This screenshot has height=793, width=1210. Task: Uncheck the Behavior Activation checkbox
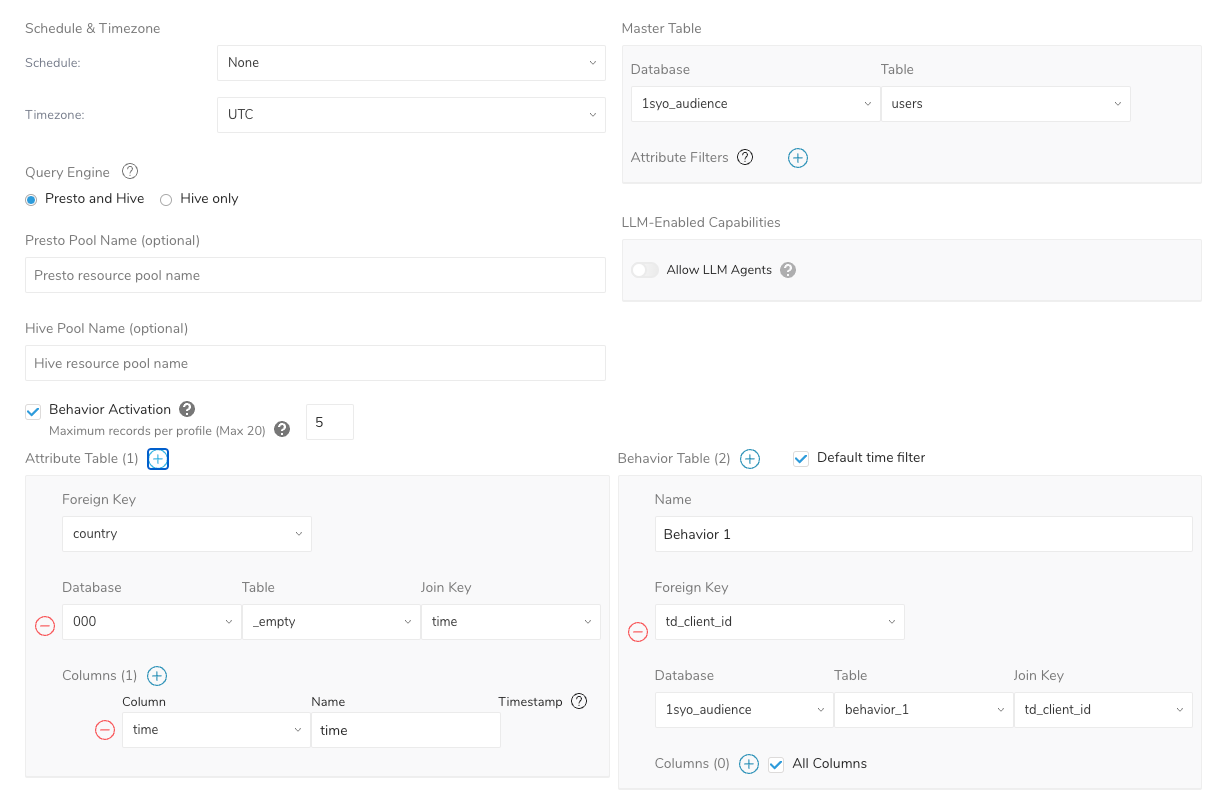click(33, 411)
